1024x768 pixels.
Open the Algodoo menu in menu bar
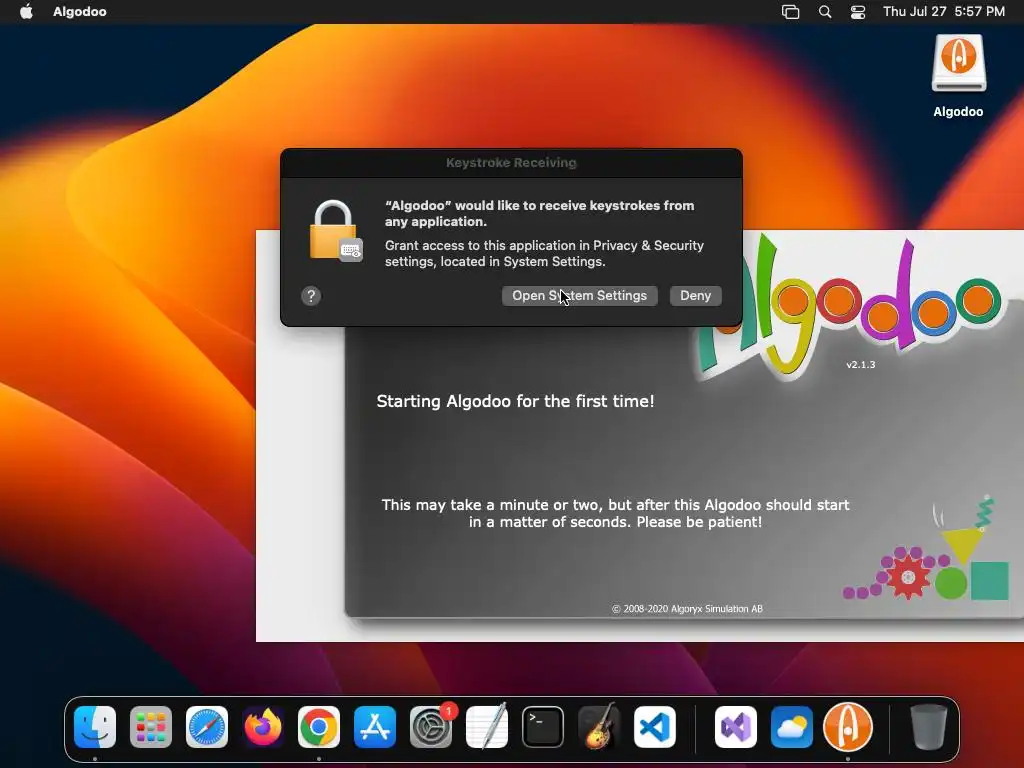tap(80, 12)
